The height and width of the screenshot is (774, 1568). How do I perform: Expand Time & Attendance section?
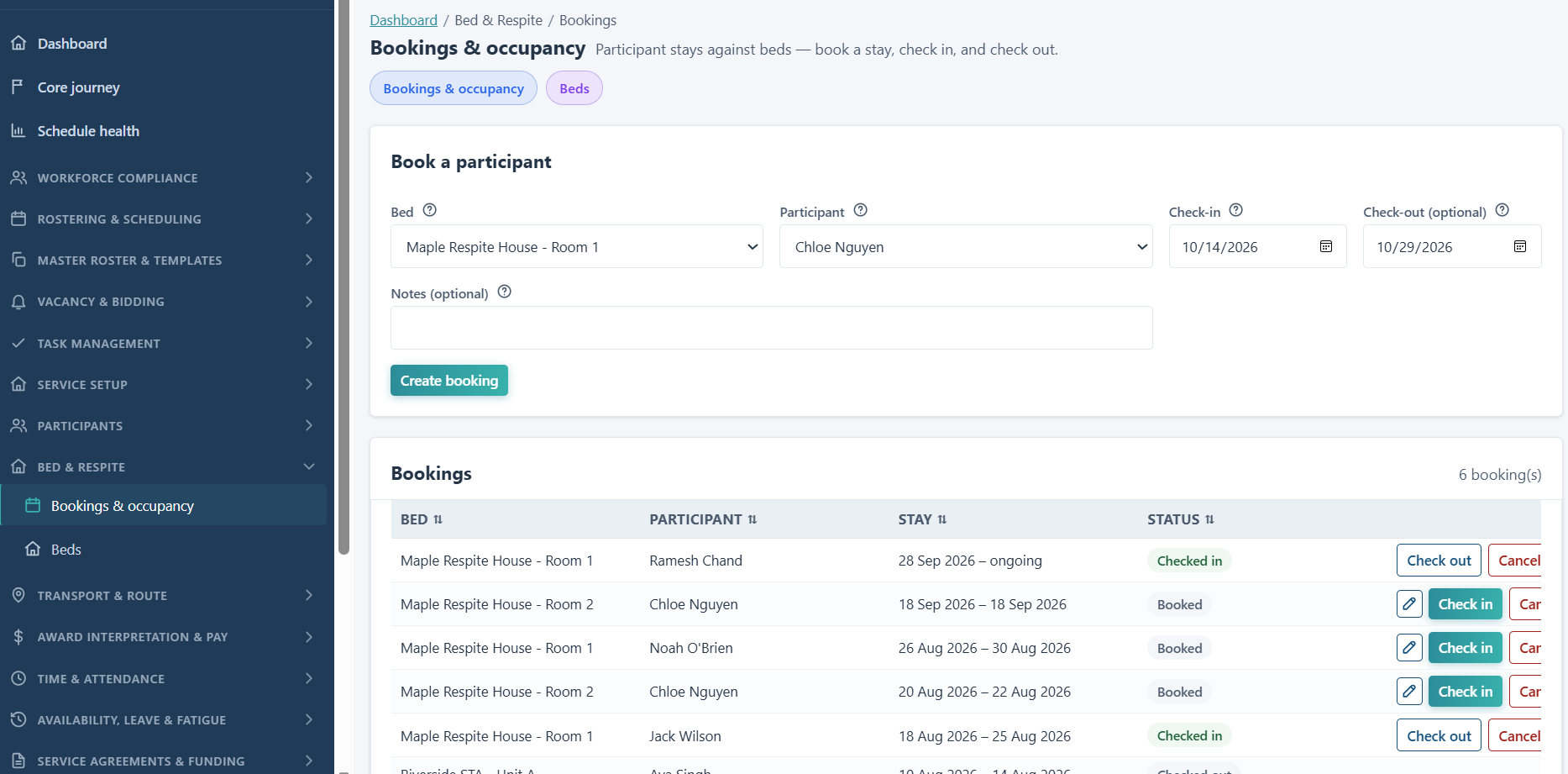[x=163, y=678]
